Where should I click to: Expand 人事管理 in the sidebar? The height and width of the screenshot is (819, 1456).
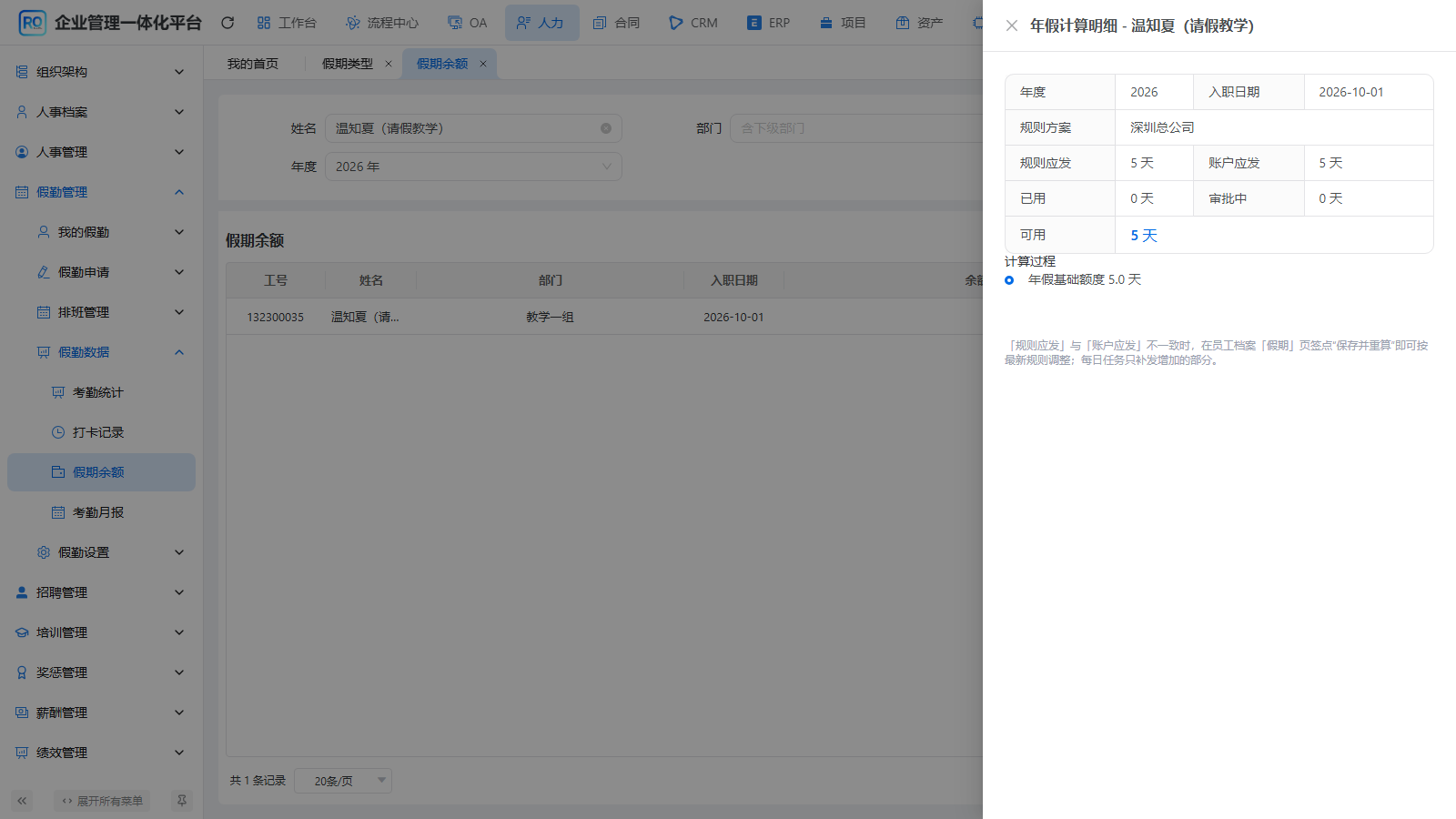(101, 152)
